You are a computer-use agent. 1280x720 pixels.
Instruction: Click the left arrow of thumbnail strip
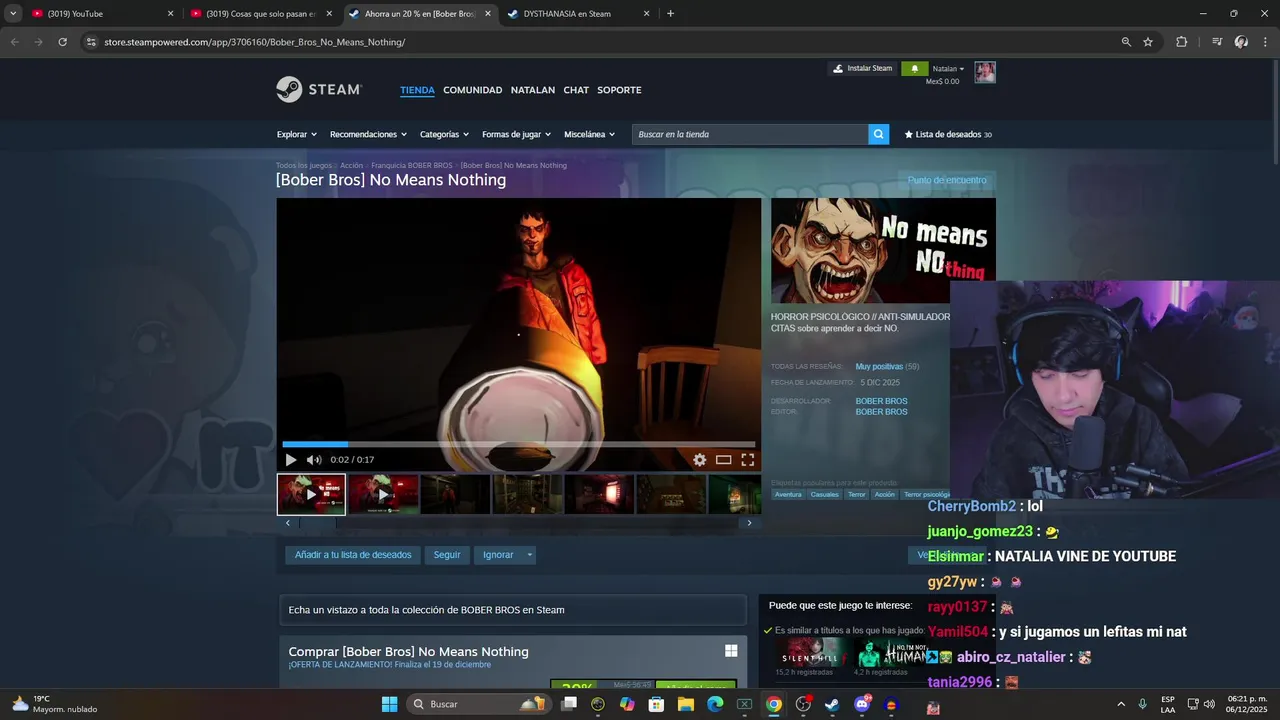(288, 523)
